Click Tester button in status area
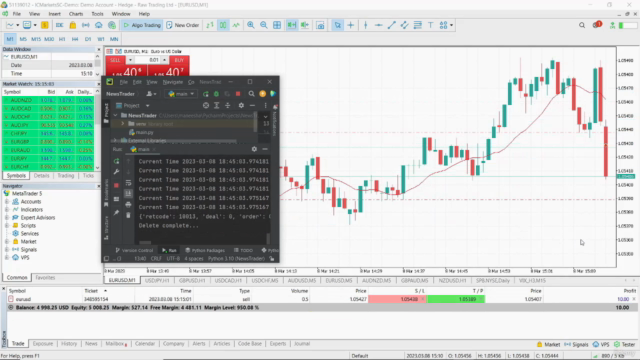The height and width of the screenshot is (360, 640). pos(625,344)
